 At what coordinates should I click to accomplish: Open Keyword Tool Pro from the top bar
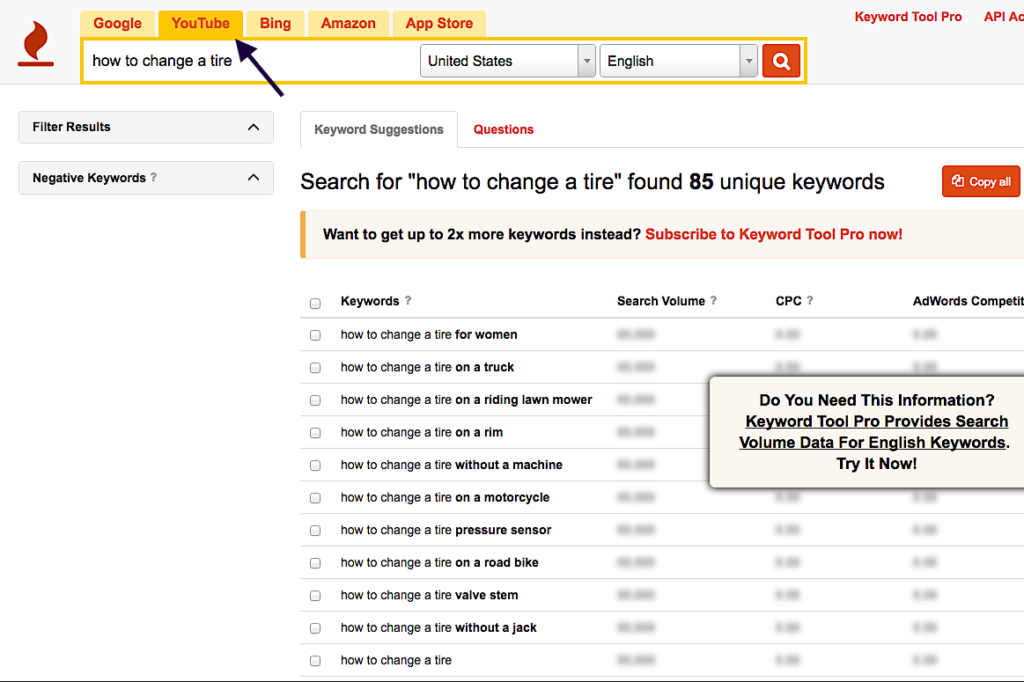[x=907, y=16]
